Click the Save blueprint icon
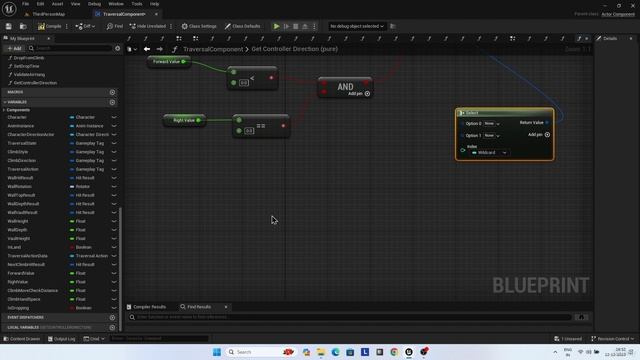640x360 pixels. [9, 26]
